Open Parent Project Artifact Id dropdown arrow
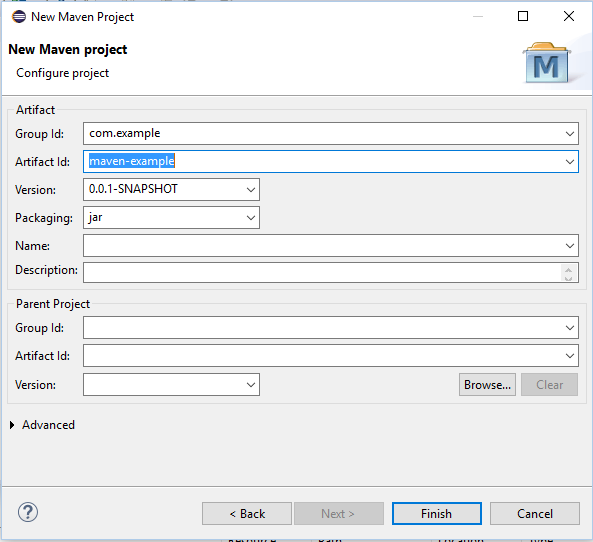This screenshot has height=542, width=593. click(x=570, y=356)
